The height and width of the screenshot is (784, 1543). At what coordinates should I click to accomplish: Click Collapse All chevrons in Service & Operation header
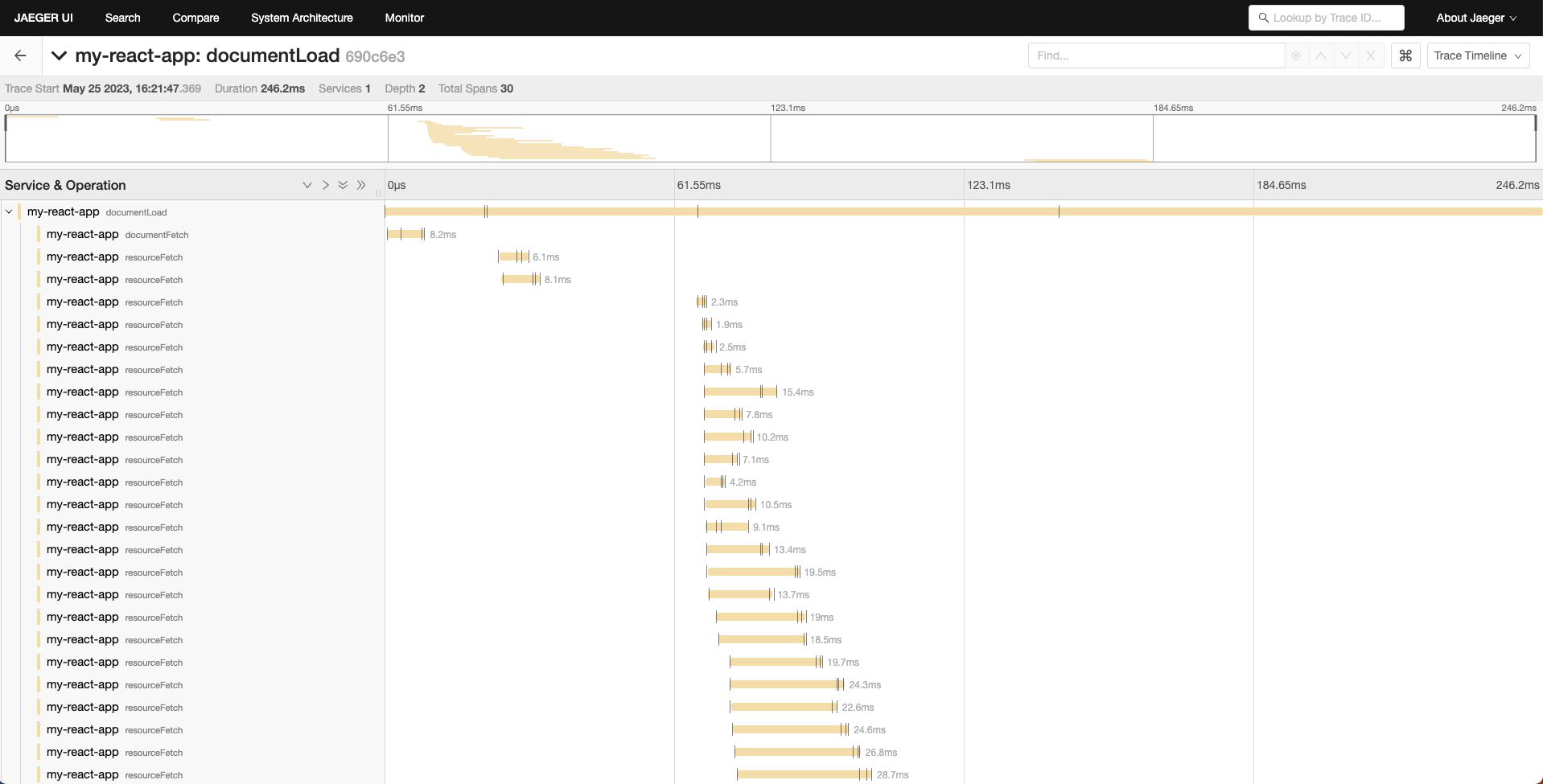click(342, 185)
